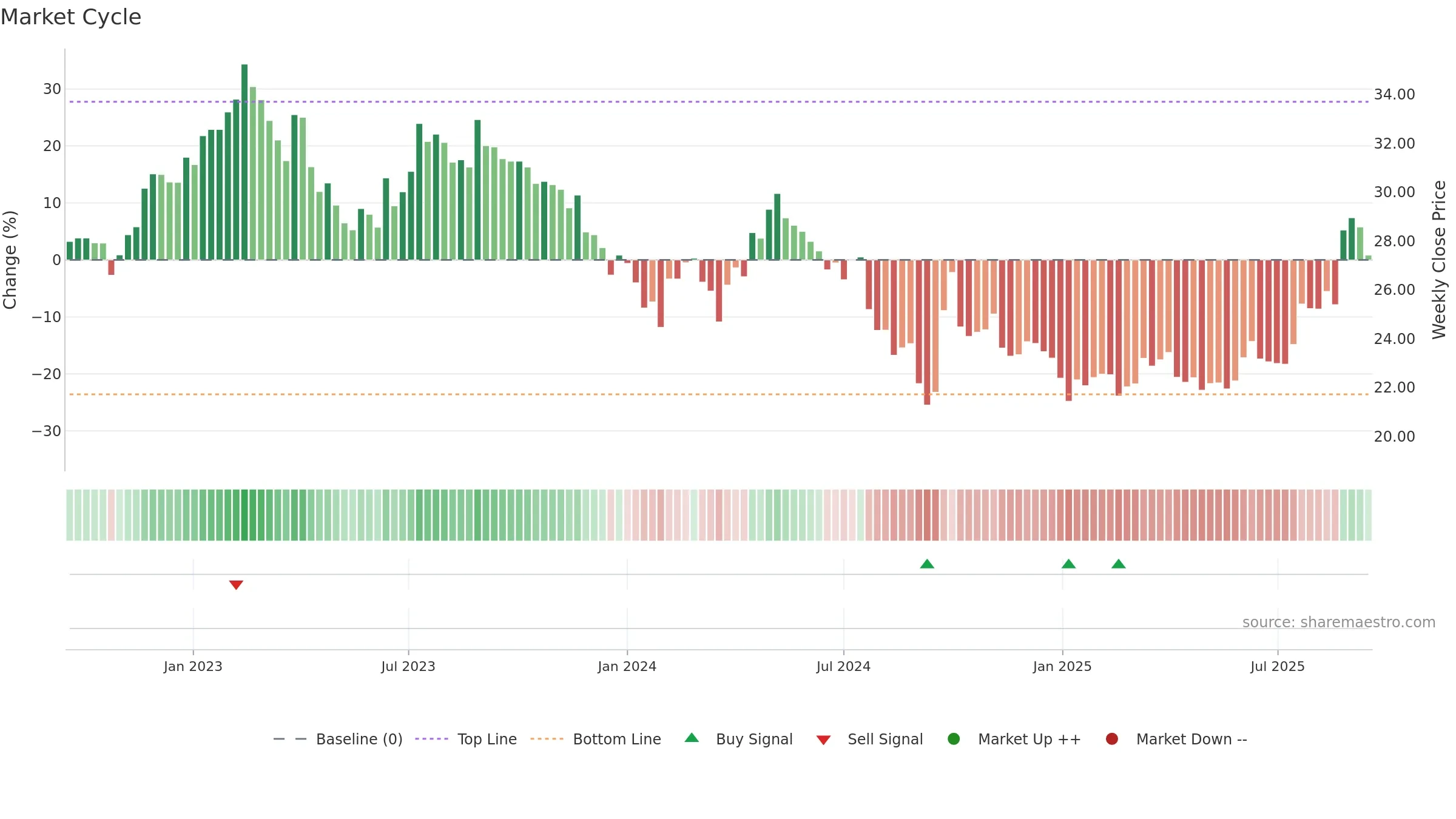
Task: Click the Market Cycle chart title
Action: pyautogui.click(x=71, y=17)
